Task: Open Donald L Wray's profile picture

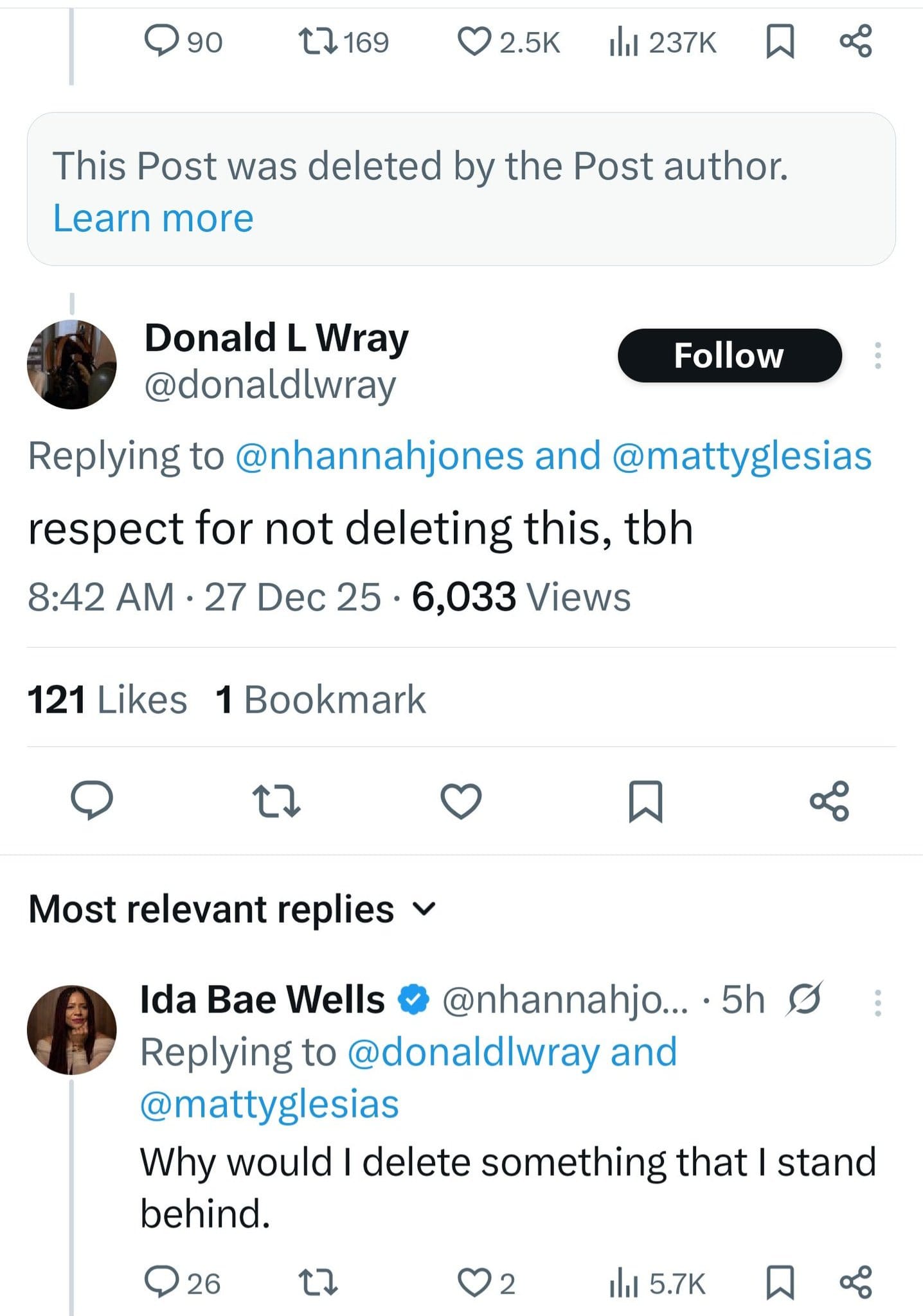Action: point(72,364)
